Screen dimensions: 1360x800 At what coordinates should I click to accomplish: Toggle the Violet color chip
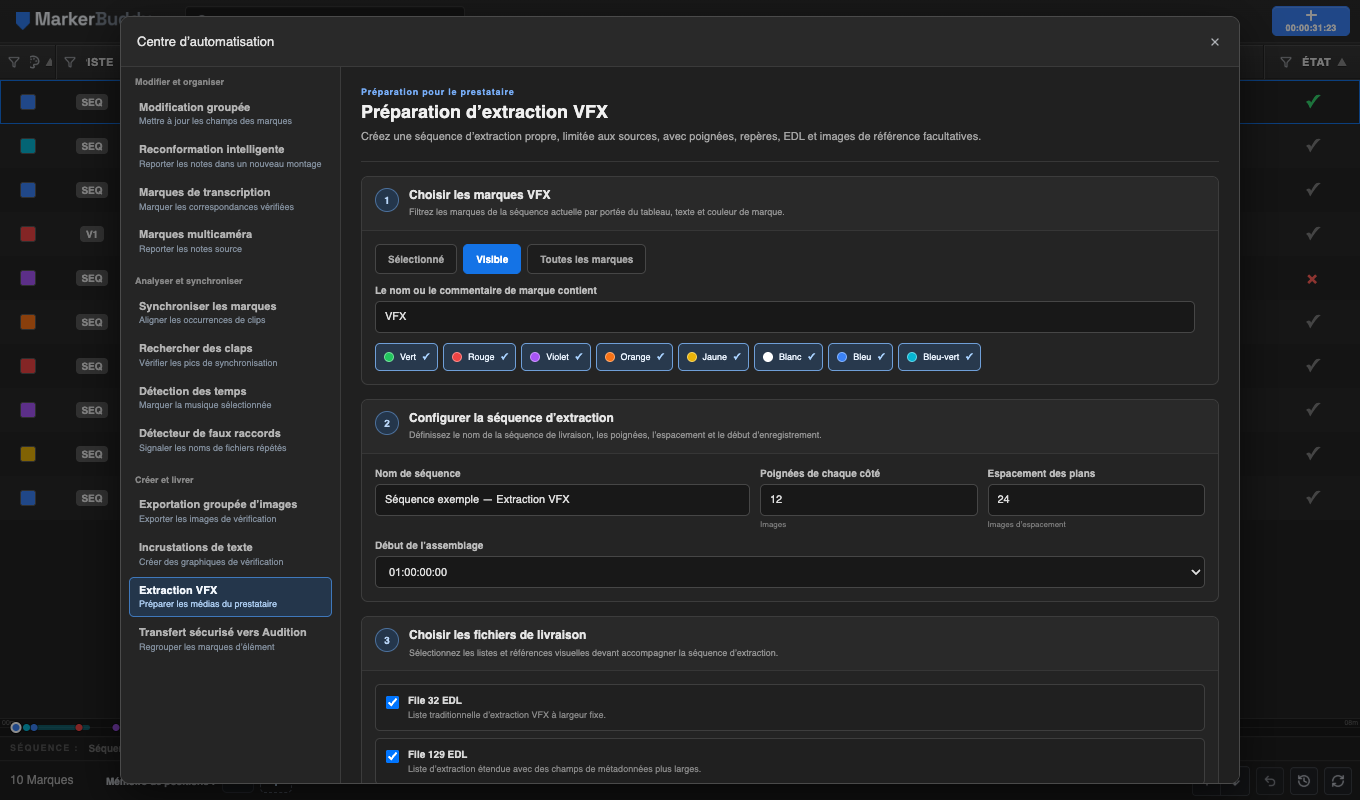point(556,357)
